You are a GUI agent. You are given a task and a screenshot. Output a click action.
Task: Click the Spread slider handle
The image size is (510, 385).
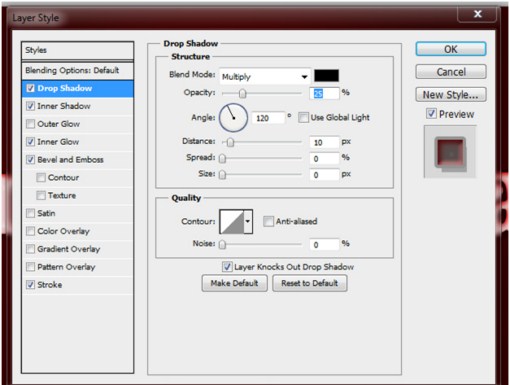[222, 159]
